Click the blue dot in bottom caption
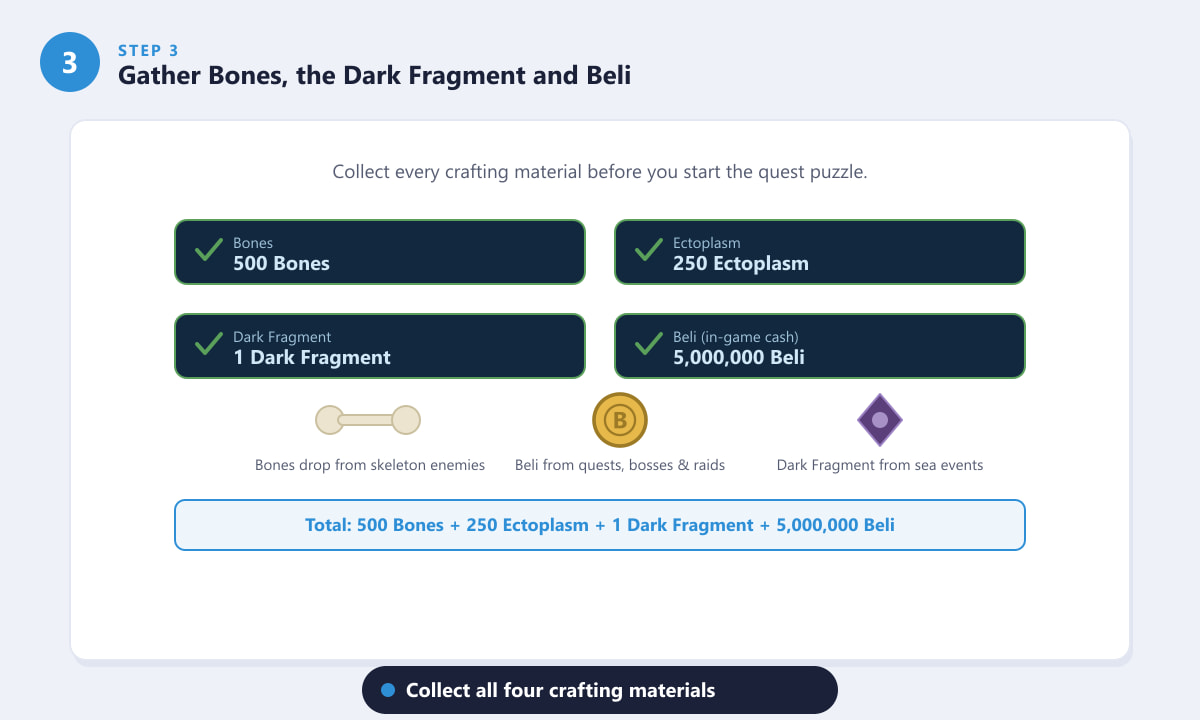The image size is (1200, 720). pos(389,690)
